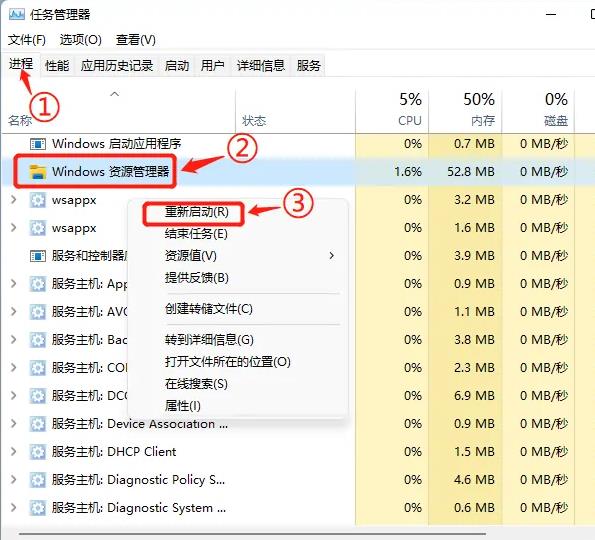595x540 pixels.
Task: Click the horizontal scrollbar at bottom
Action: tap(252, 534)
